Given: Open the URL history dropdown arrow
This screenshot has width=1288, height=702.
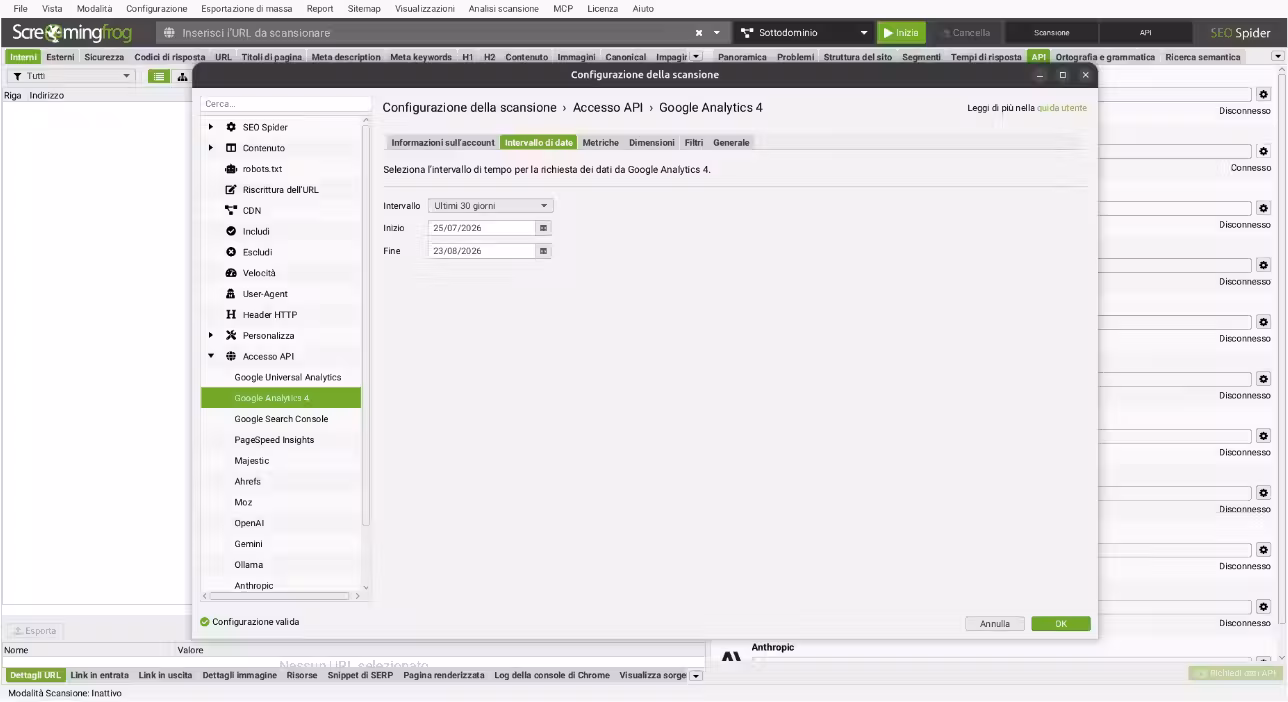Looking at the screenshot, I should (x=716, y=33).
